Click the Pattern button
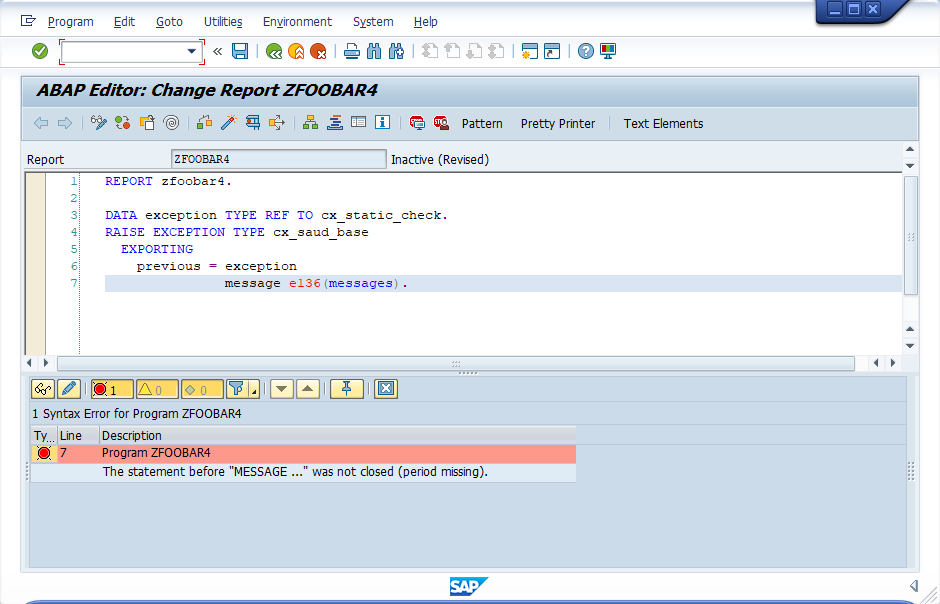The image size is (940, 604). click(482, 123)
